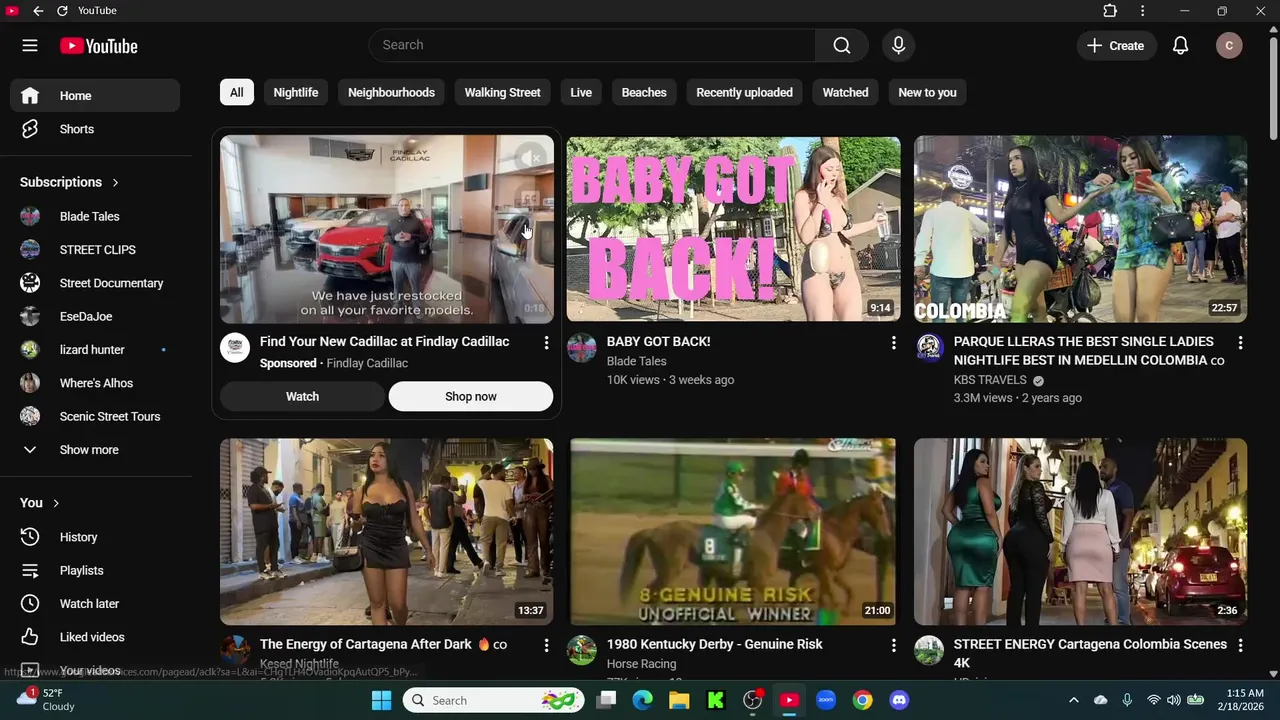1280x720 pixels.
Task: Select the All filter chip
Action: (x=237, y=92)
